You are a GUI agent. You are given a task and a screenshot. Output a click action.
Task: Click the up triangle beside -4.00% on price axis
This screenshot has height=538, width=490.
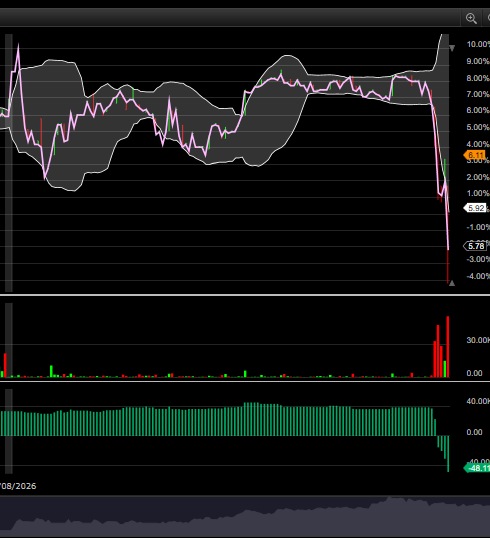click(452, 283)
